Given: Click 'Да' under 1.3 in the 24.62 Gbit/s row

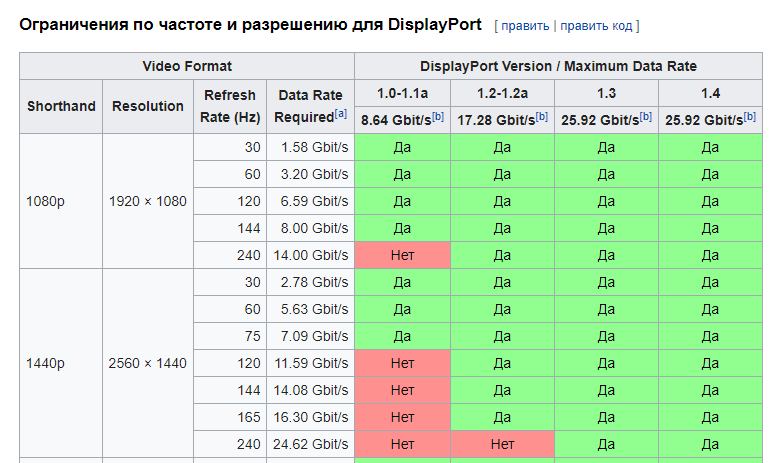Looking at the screenshot, I should click(606, 444).
